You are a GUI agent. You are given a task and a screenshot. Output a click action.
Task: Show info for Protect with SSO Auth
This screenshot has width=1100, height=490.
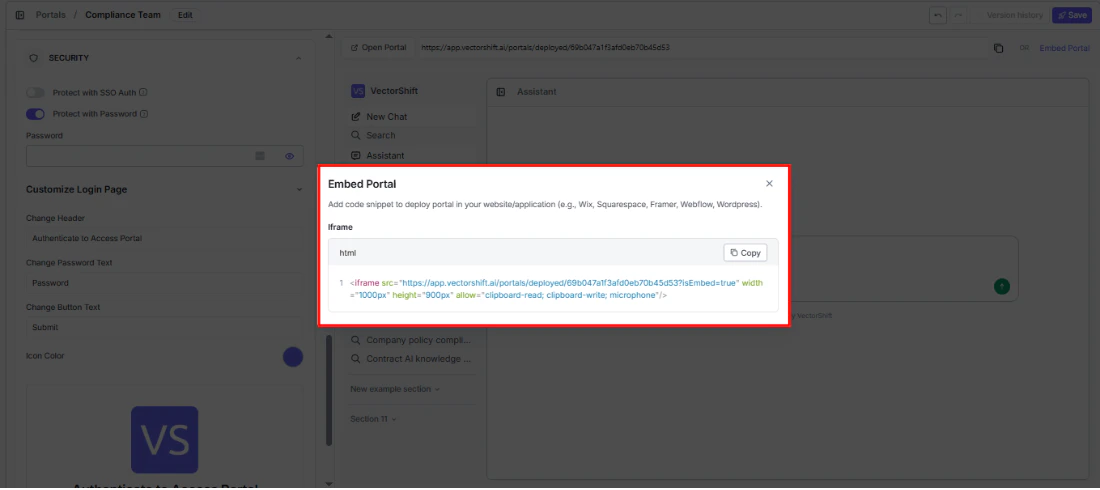pos(143,93)
